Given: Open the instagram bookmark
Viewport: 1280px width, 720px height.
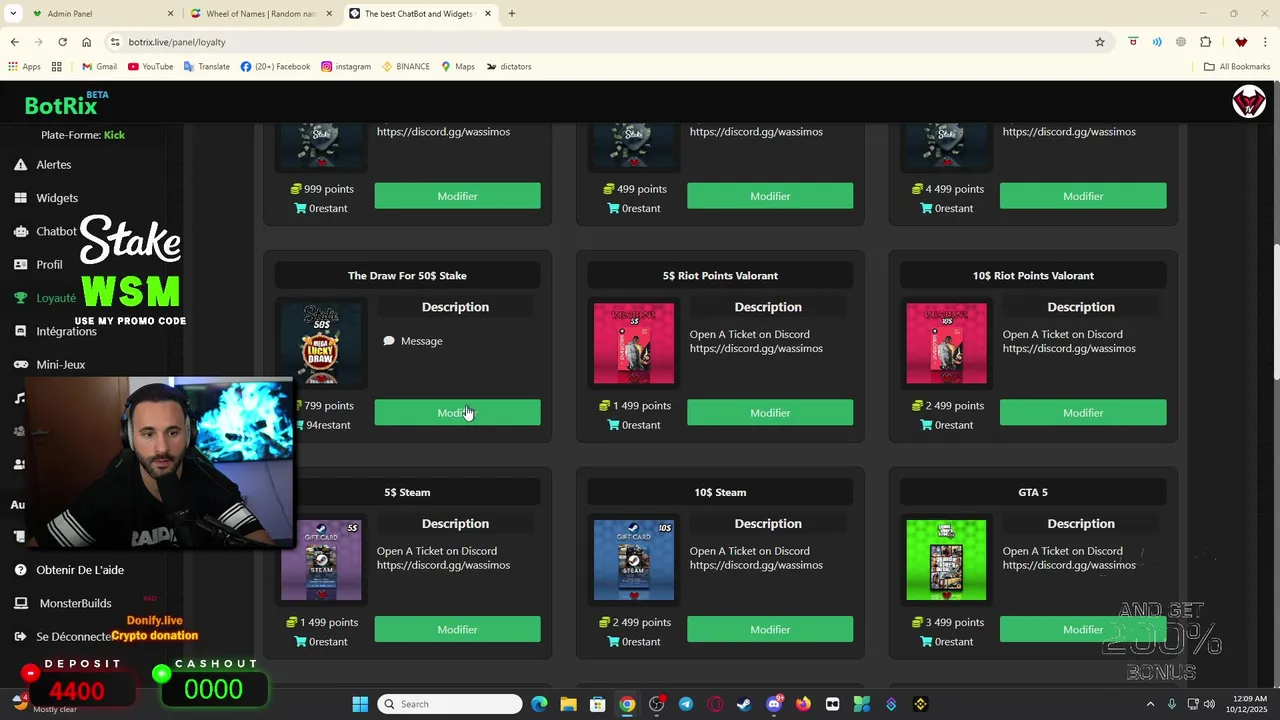Looking at the screenshot, I should (346, 67).
